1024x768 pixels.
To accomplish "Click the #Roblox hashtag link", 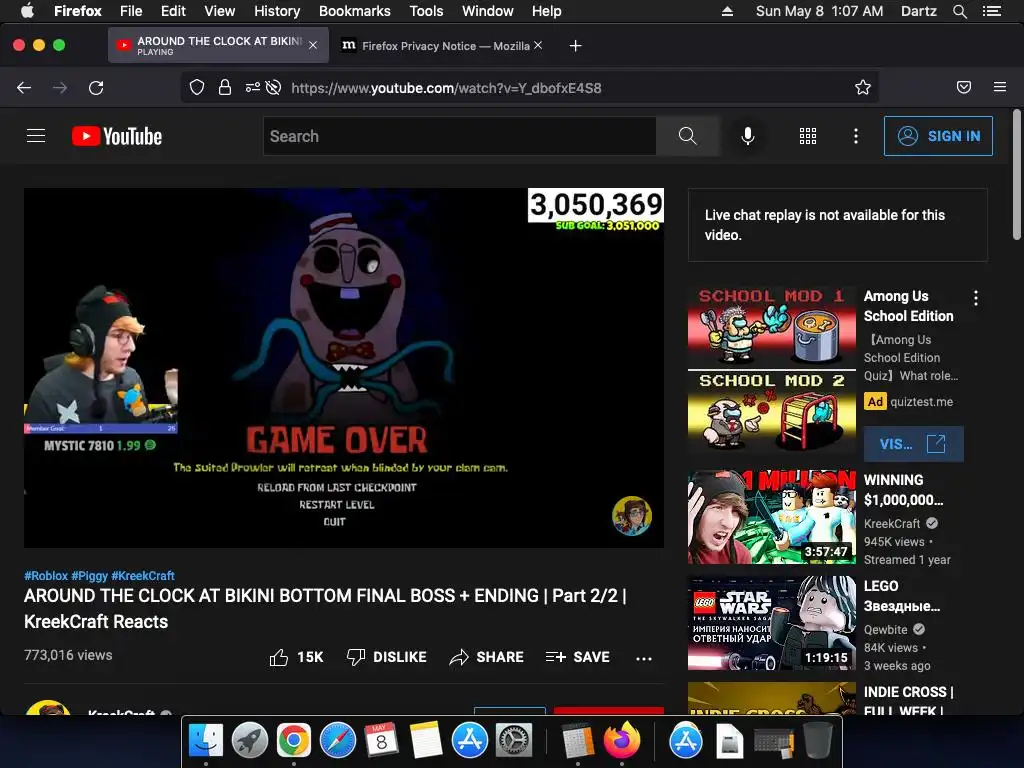I will pyautogui.click(x=46, y=575).
